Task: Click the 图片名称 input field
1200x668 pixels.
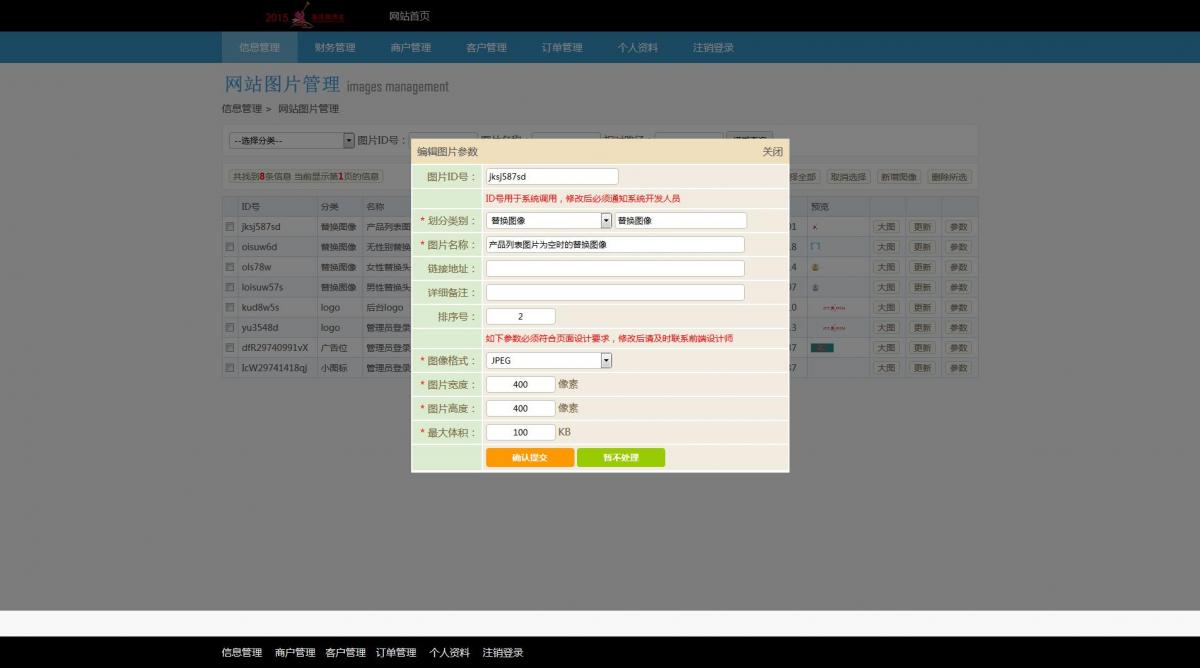Action: point(615,244)
